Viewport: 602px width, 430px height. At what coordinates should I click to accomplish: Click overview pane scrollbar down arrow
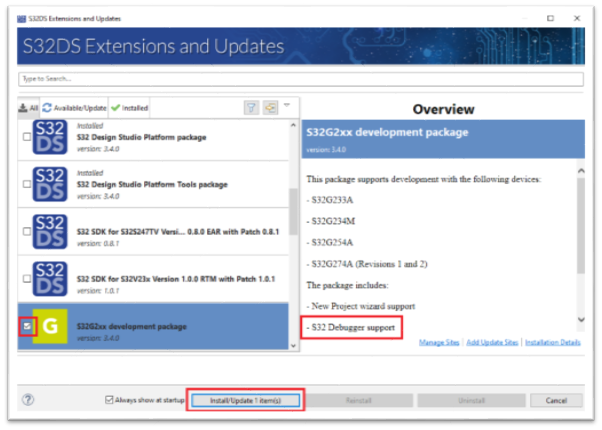click(581, 319)
